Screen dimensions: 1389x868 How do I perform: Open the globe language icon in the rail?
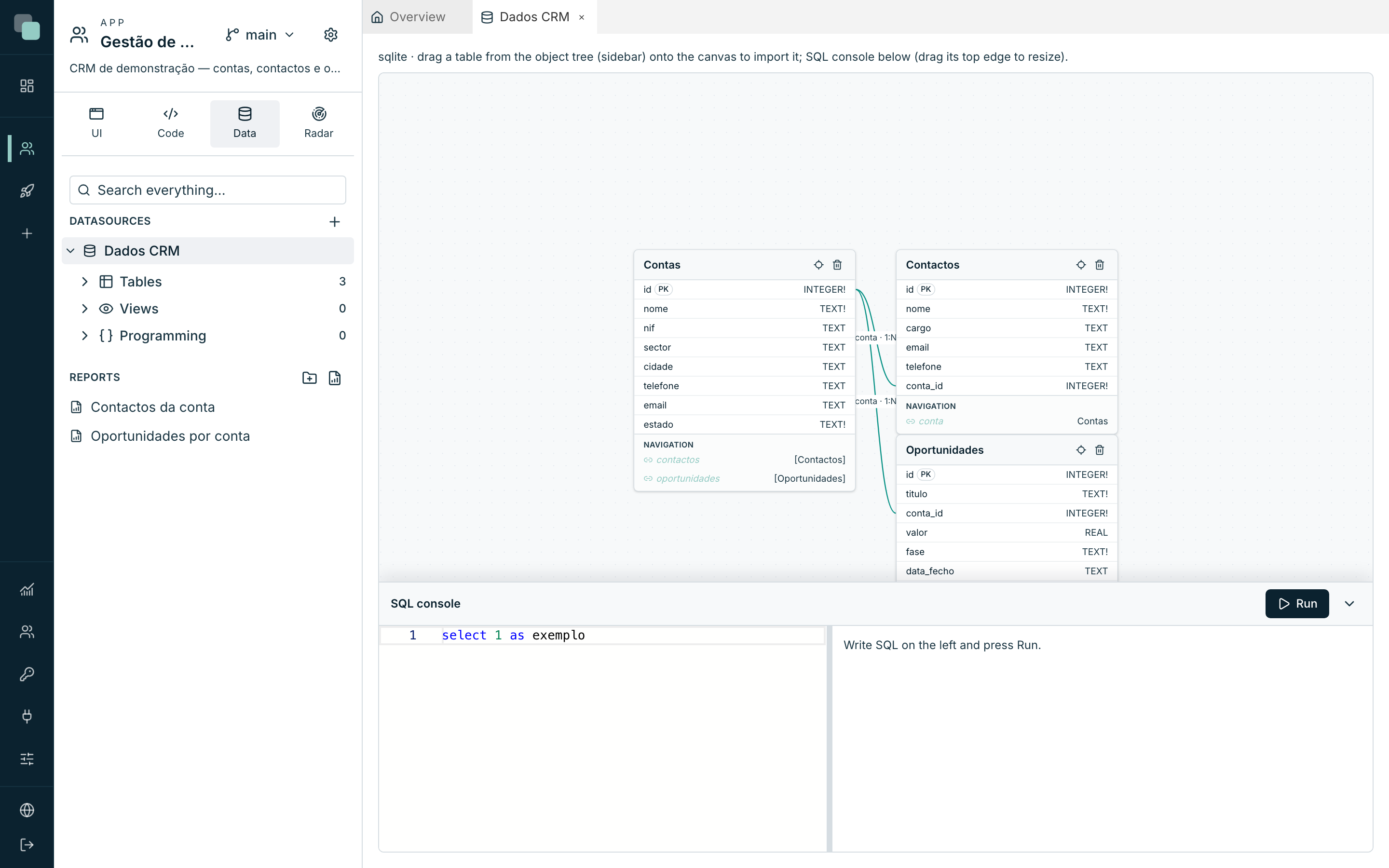click(x=27, y=810)
